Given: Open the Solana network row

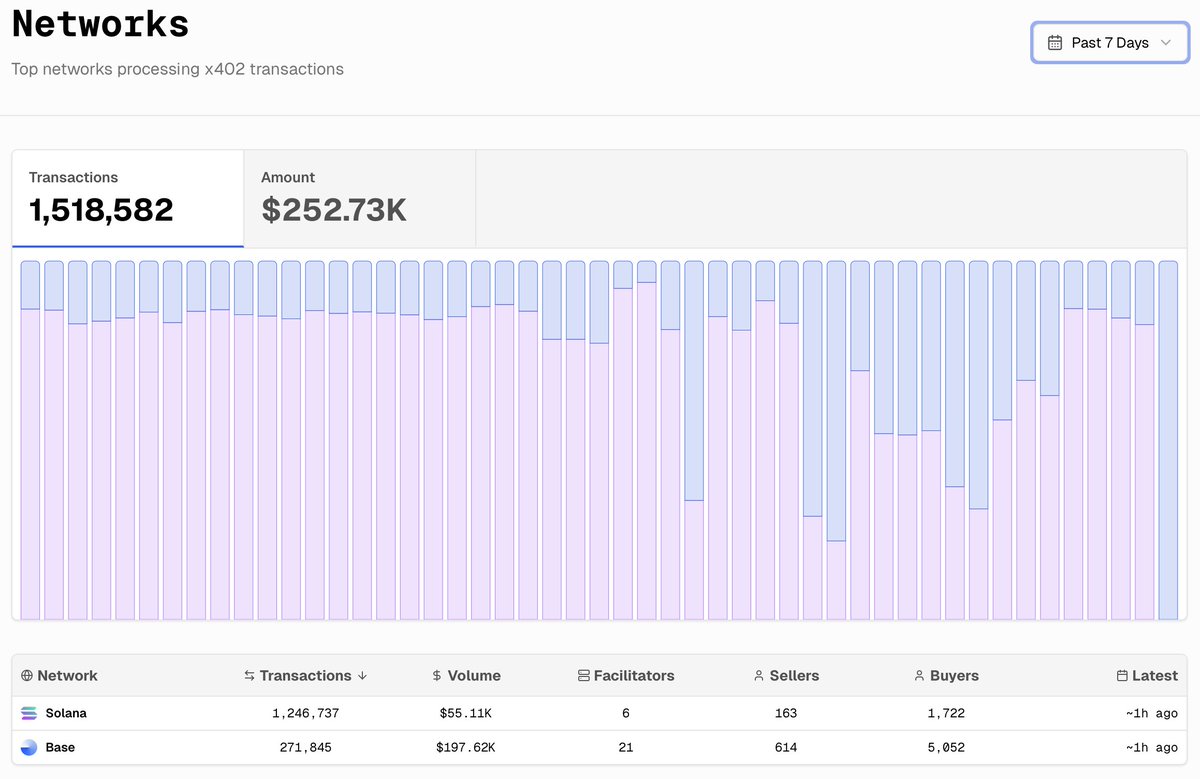Looking at the screenshot, I should (x=66, y=713).
